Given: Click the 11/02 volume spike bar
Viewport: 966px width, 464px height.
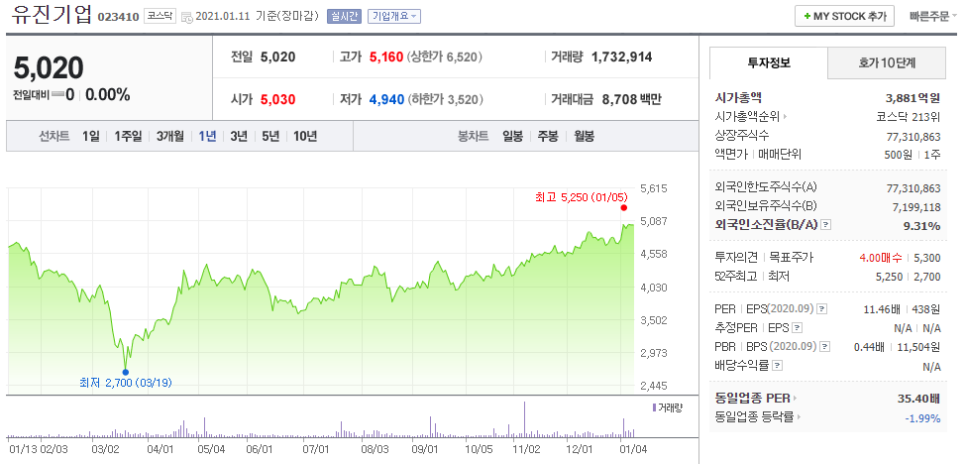Looking at the screenshot, I should pyautogui.click(x=524, y=419).
